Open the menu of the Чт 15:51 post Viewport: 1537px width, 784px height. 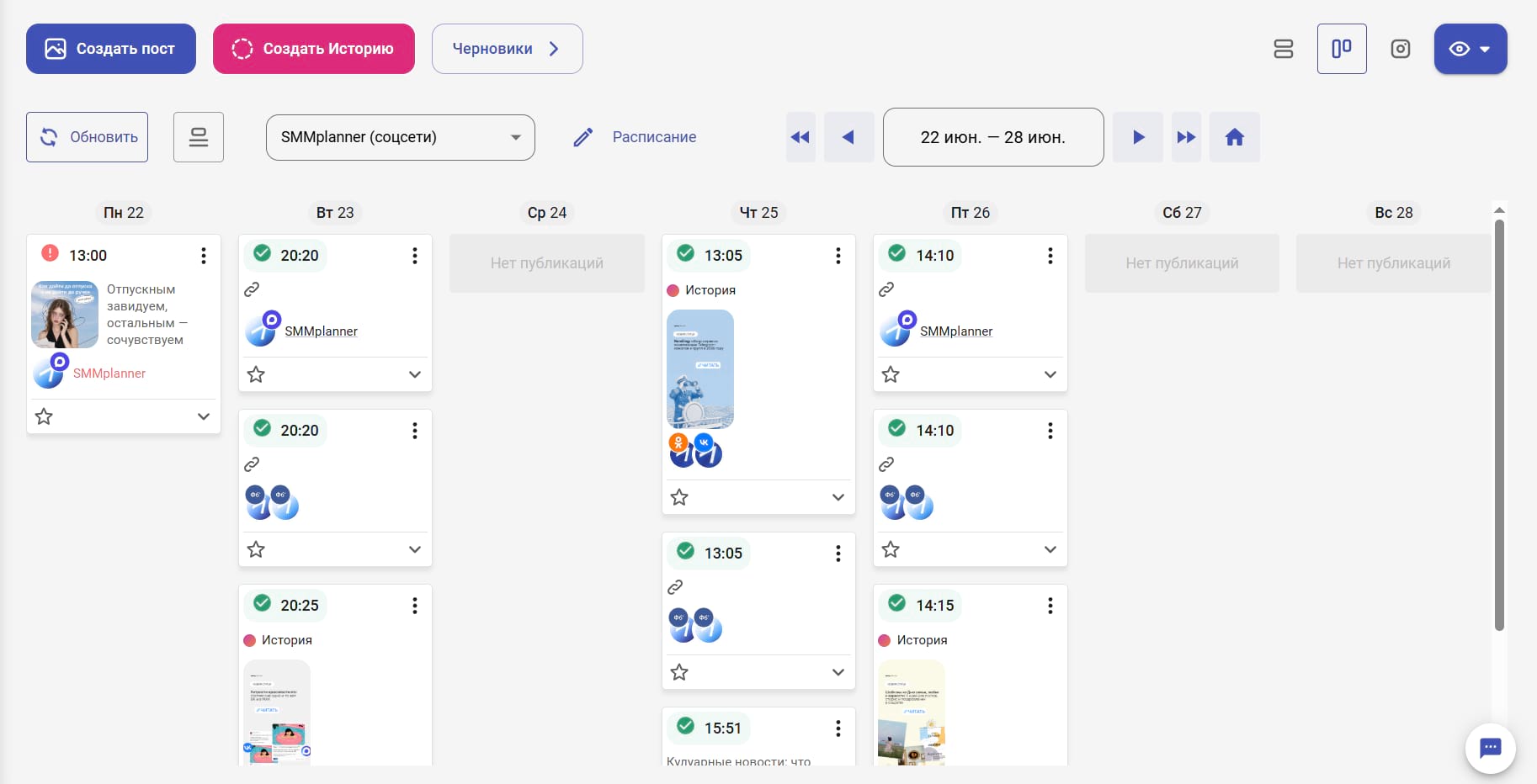(x=838, y=728)
